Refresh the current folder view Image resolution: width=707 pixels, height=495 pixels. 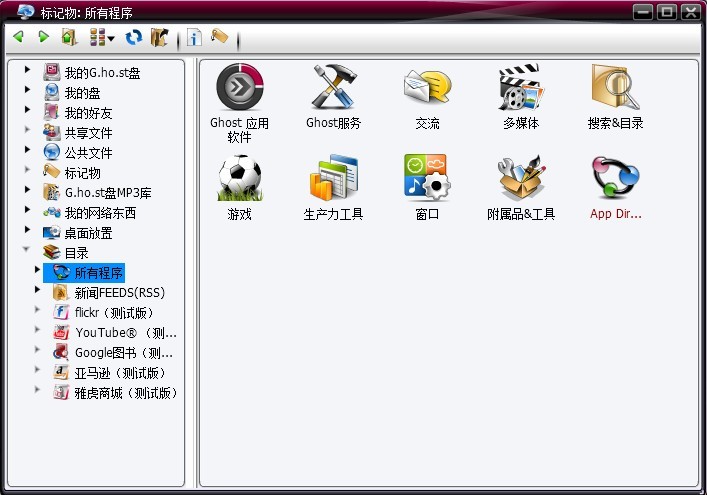pyautogui.click(x=134, y=37)
